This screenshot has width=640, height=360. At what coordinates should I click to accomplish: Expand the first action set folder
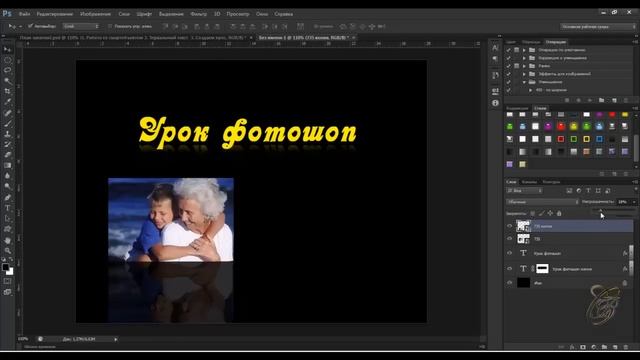[x=524, y=50]
